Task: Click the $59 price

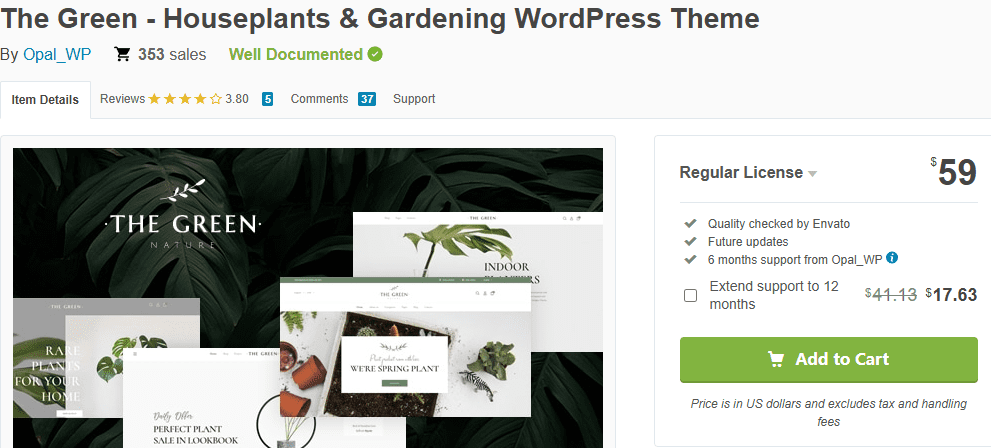Action: 954,172
